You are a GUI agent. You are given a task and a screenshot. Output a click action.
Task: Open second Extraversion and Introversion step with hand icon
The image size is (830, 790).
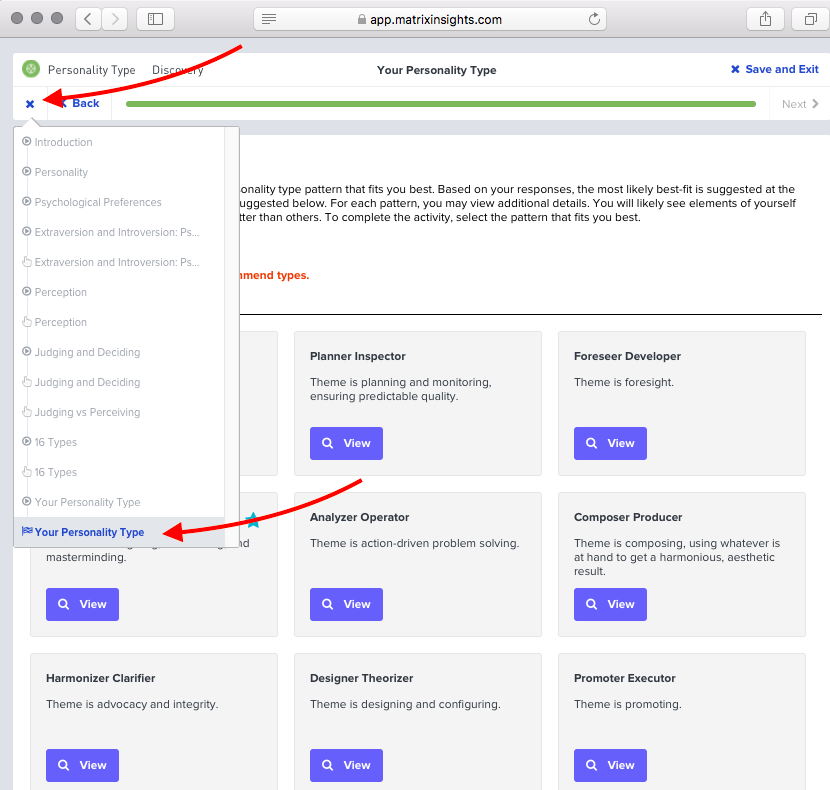click(x=117, y=262)
